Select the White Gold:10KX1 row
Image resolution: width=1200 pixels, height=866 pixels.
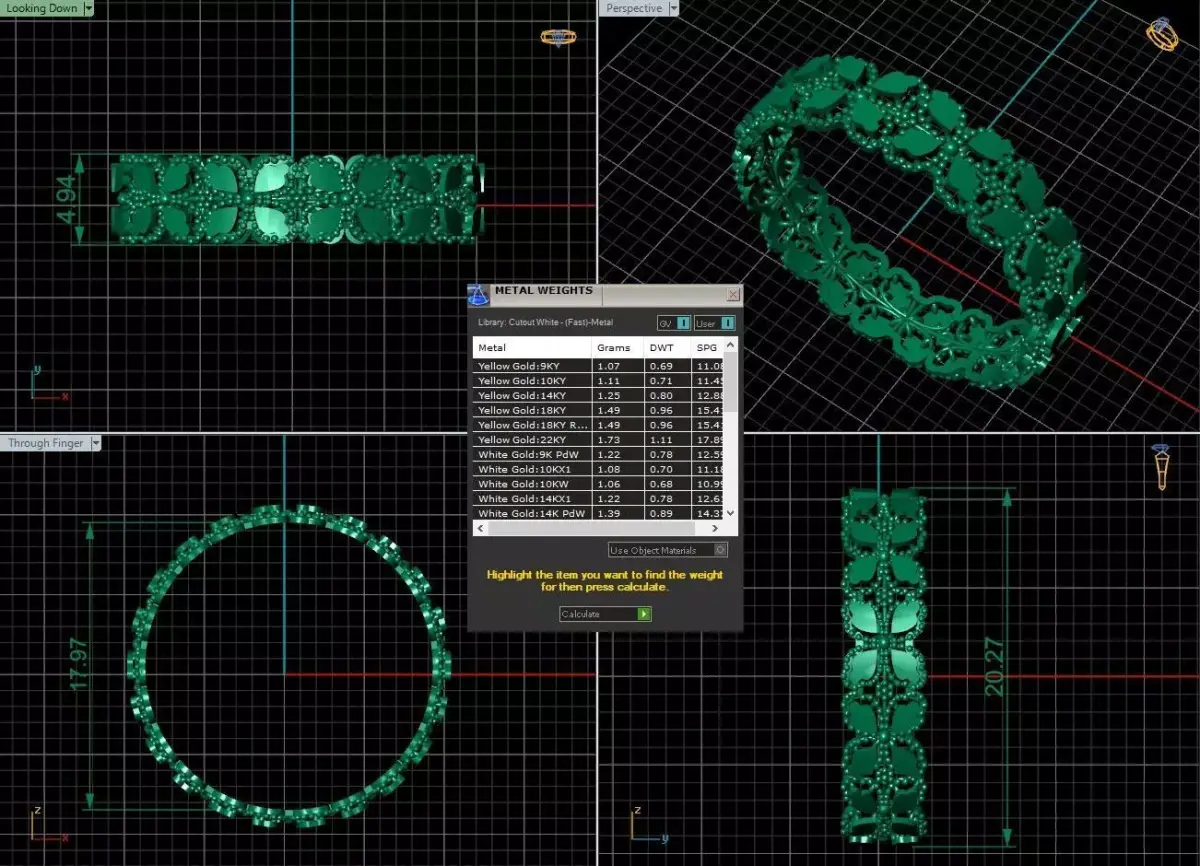pos(598,469)
